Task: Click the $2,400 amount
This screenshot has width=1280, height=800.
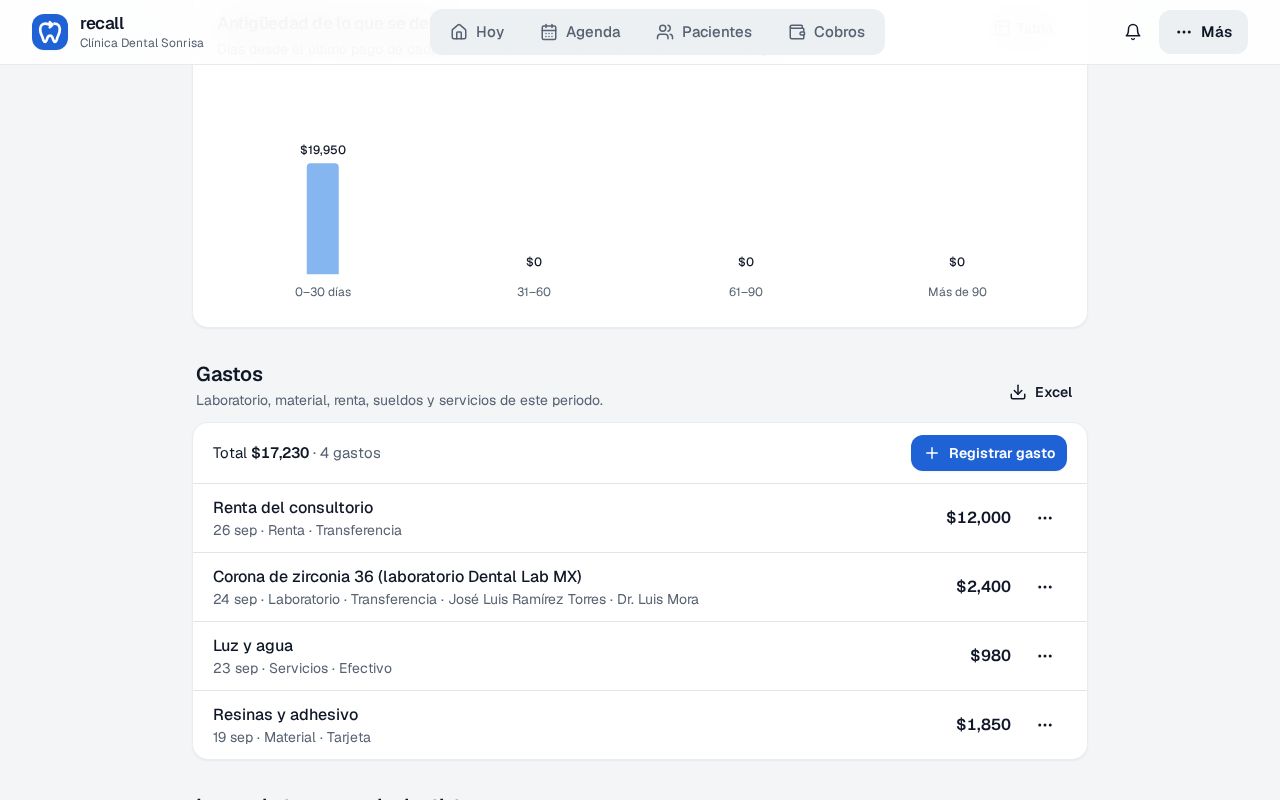Action: click(983, 587)
